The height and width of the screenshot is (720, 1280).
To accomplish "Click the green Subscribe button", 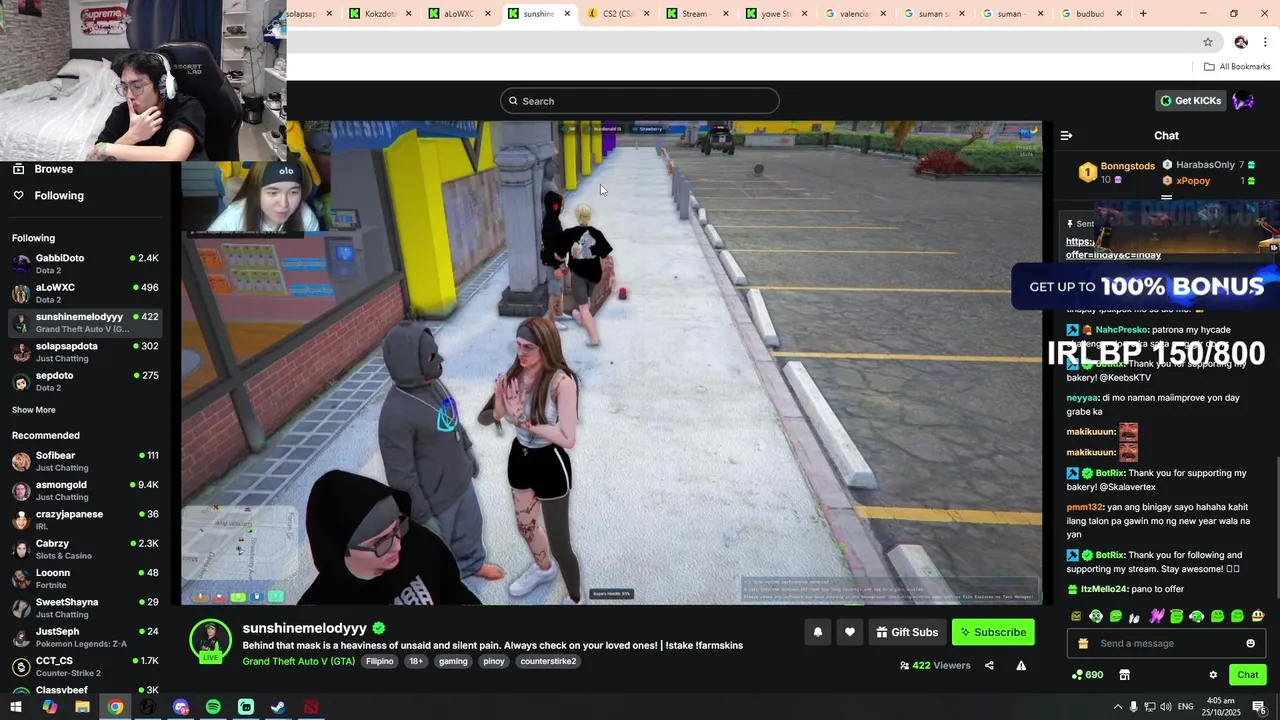I will click(x=993, y=632).
